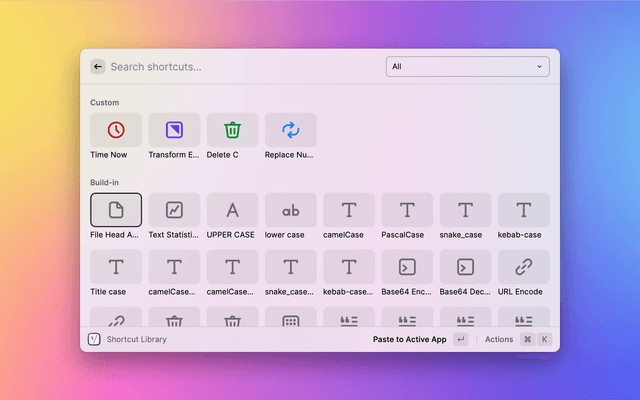The width and height of the screenshot is (640, 400).
Task: Focus the Search shortcuts field
Action: coord(240,67)
